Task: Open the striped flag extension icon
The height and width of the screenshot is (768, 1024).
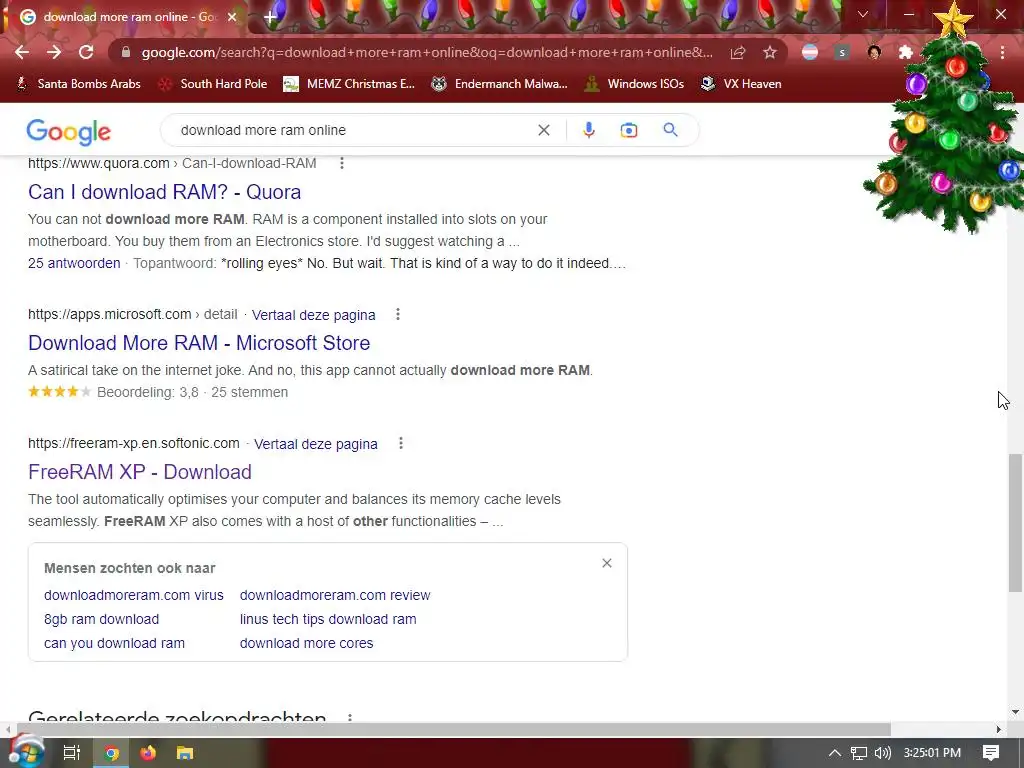Action: pos(810,52)
